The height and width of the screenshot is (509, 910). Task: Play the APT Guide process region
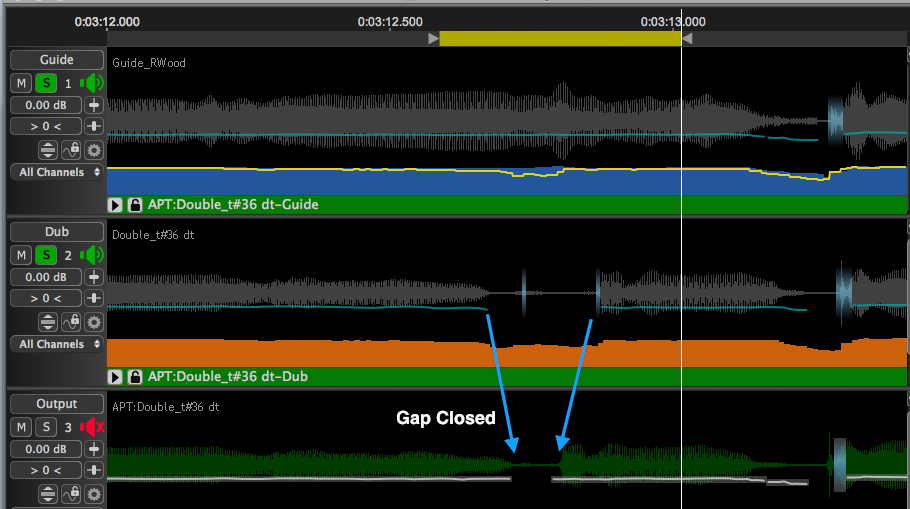point(116,205)
